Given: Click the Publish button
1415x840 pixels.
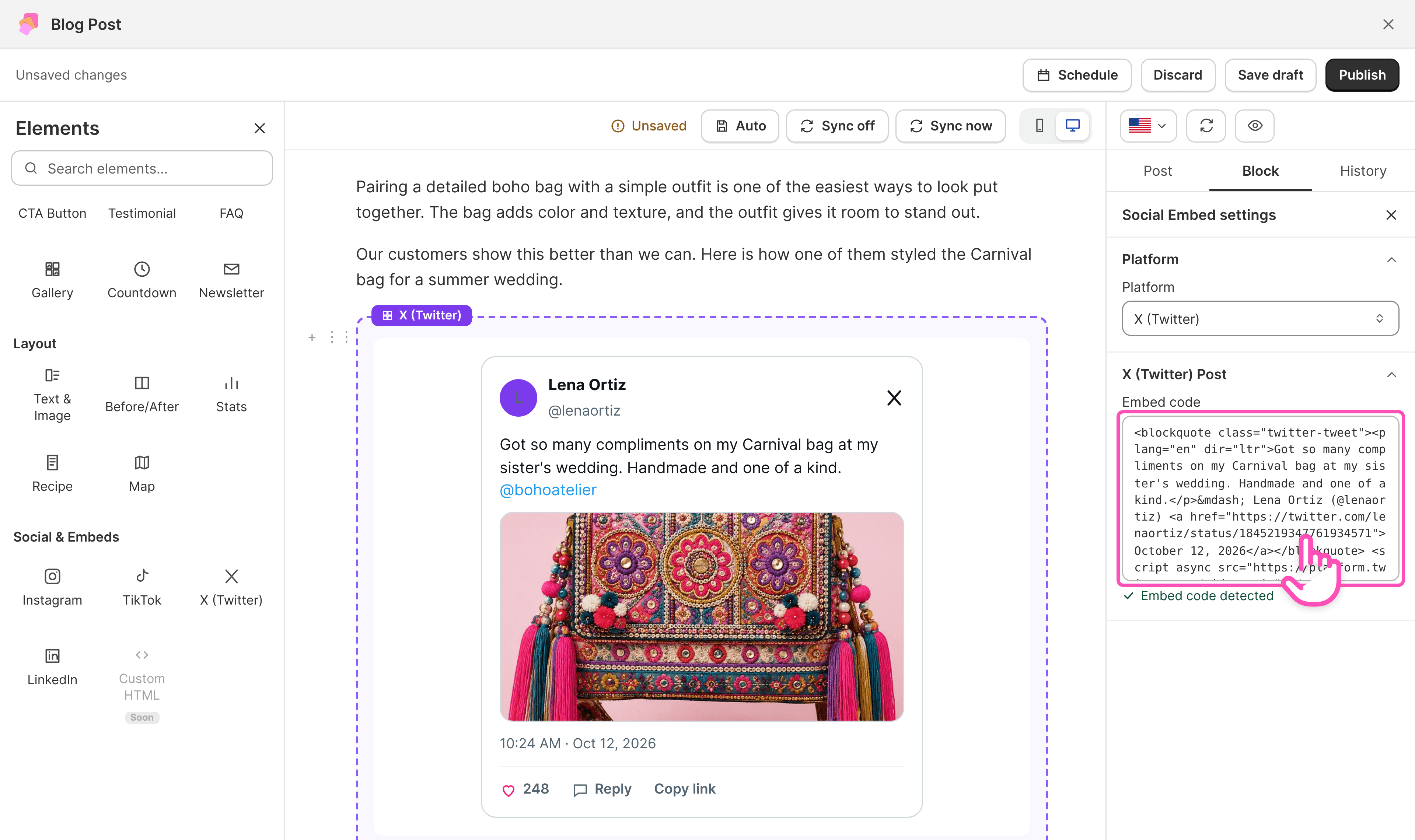Looking at the screenshot, I should (1362, 75).
